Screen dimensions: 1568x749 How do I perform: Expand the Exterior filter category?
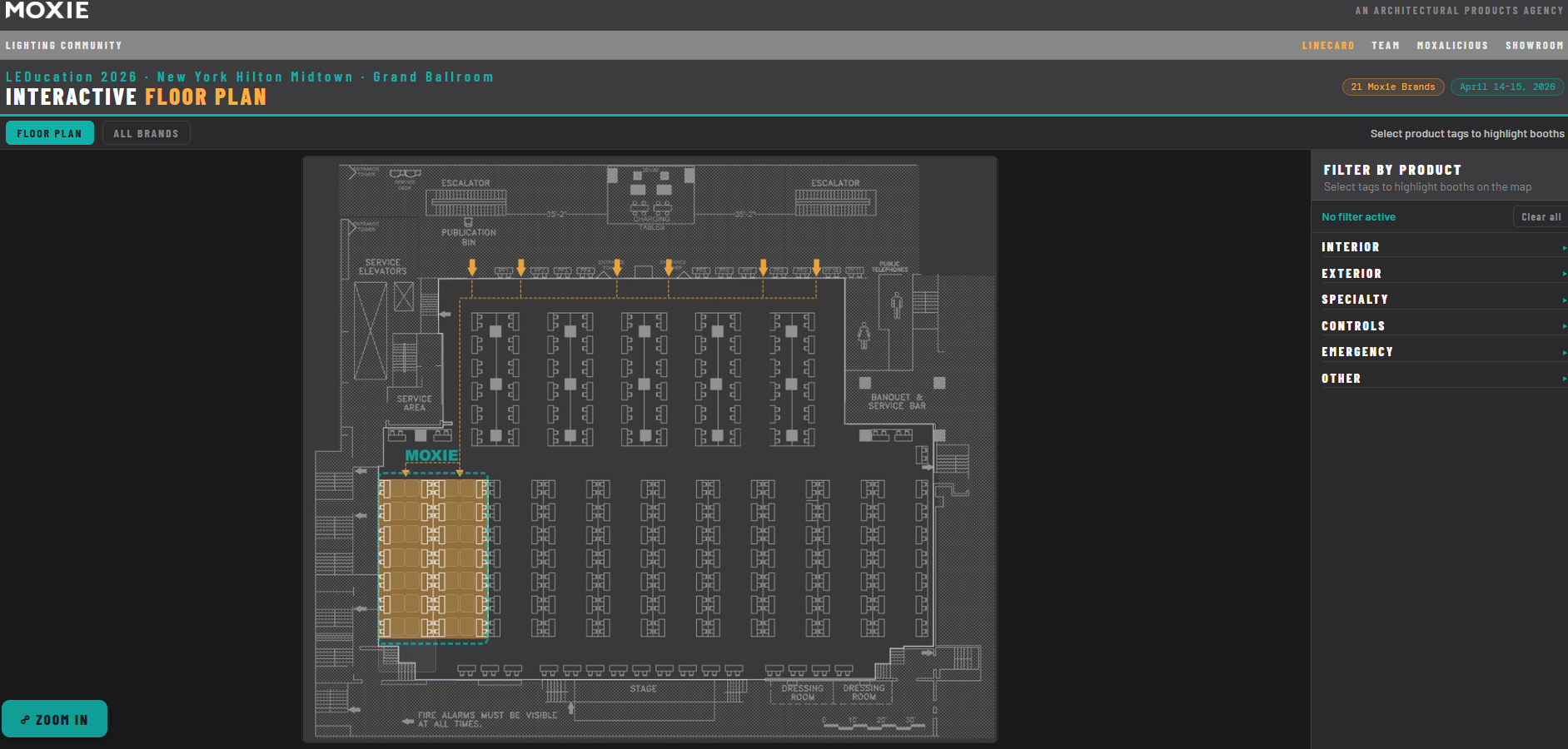1443,274
